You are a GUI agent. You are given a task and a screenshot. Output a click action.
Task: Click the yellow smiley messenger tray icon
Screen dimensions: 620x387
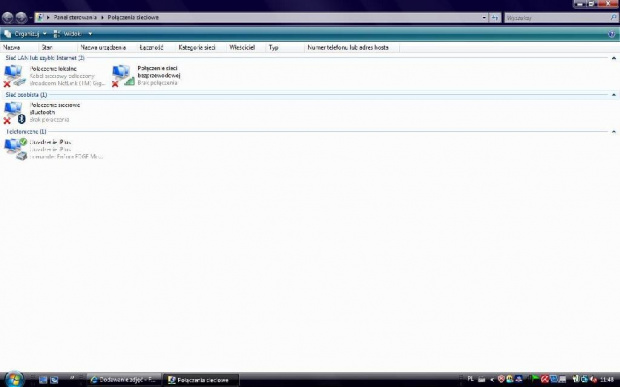510,379
